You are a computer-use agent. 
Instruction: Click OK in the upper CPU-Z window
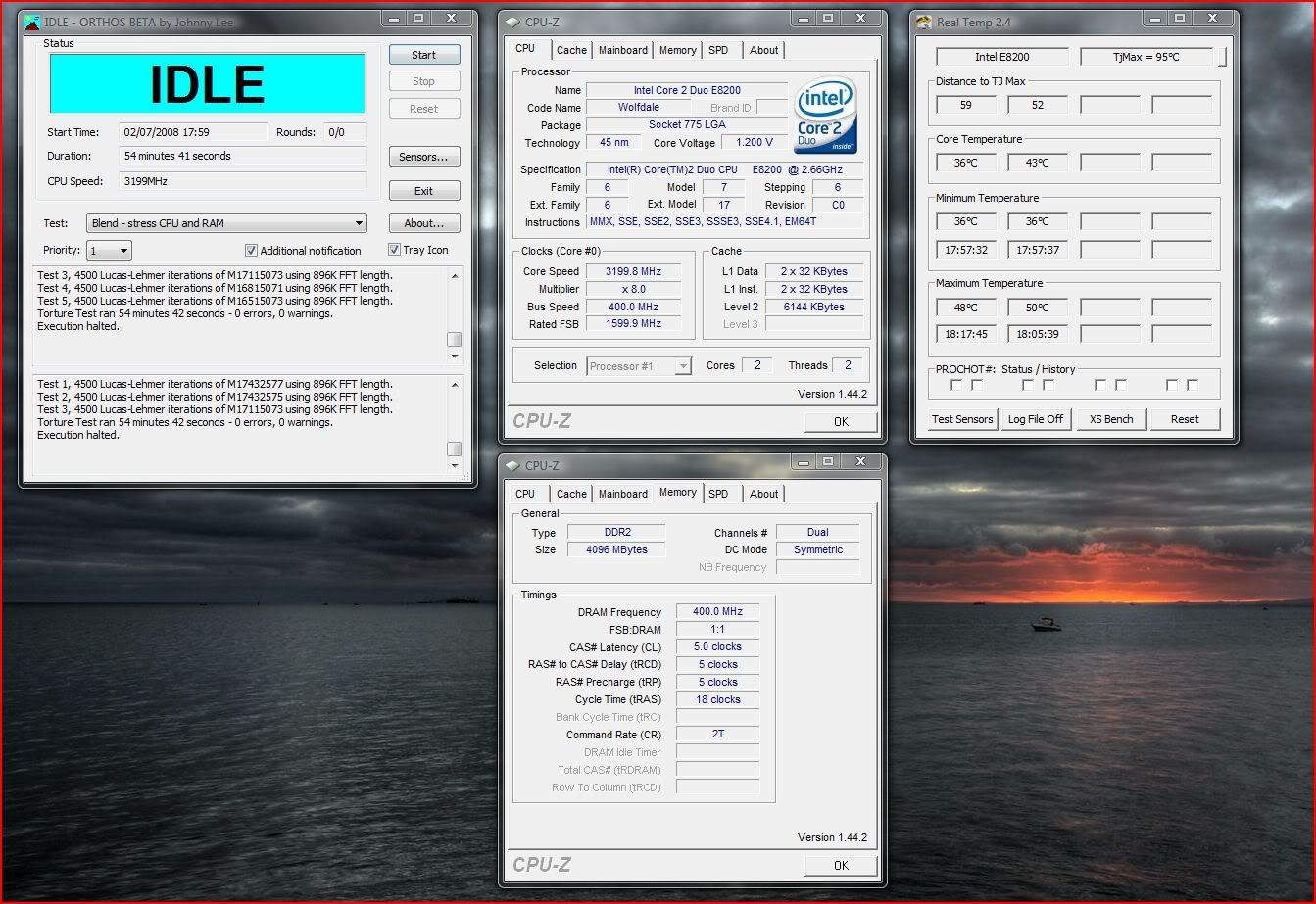841,421
